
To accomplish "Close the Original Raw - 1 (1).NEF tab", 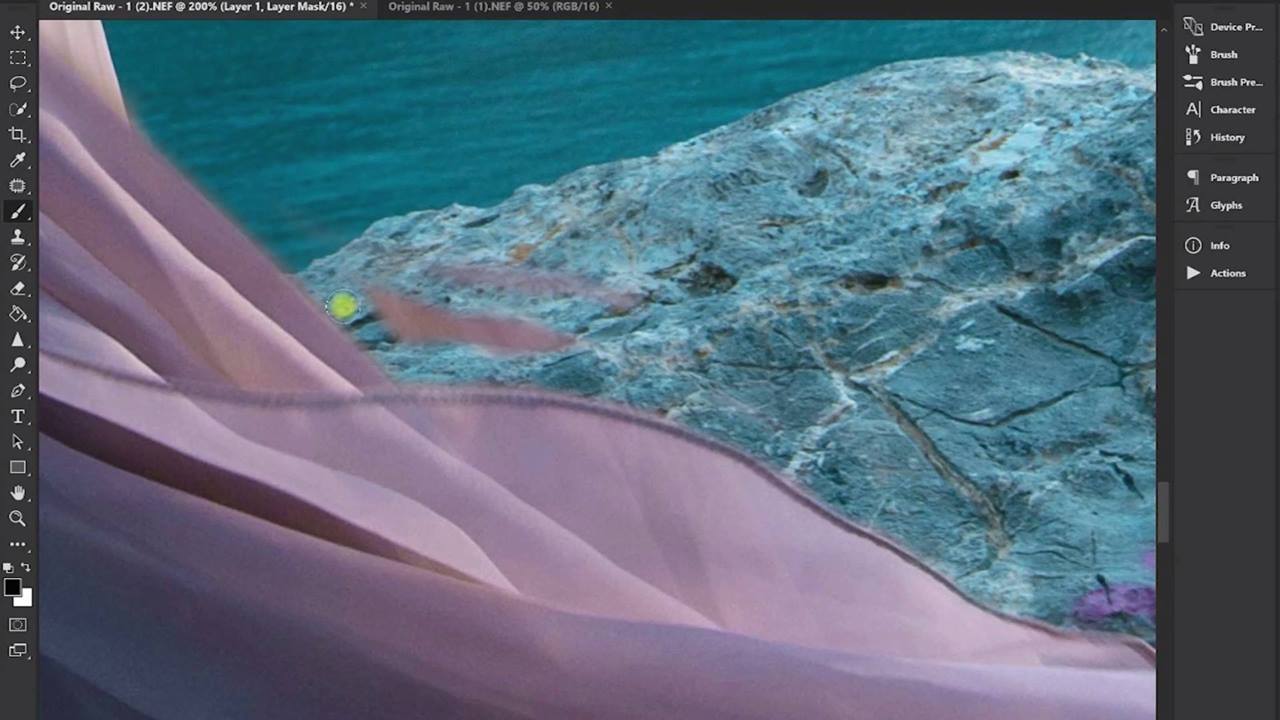I will (x=609, y=6).
